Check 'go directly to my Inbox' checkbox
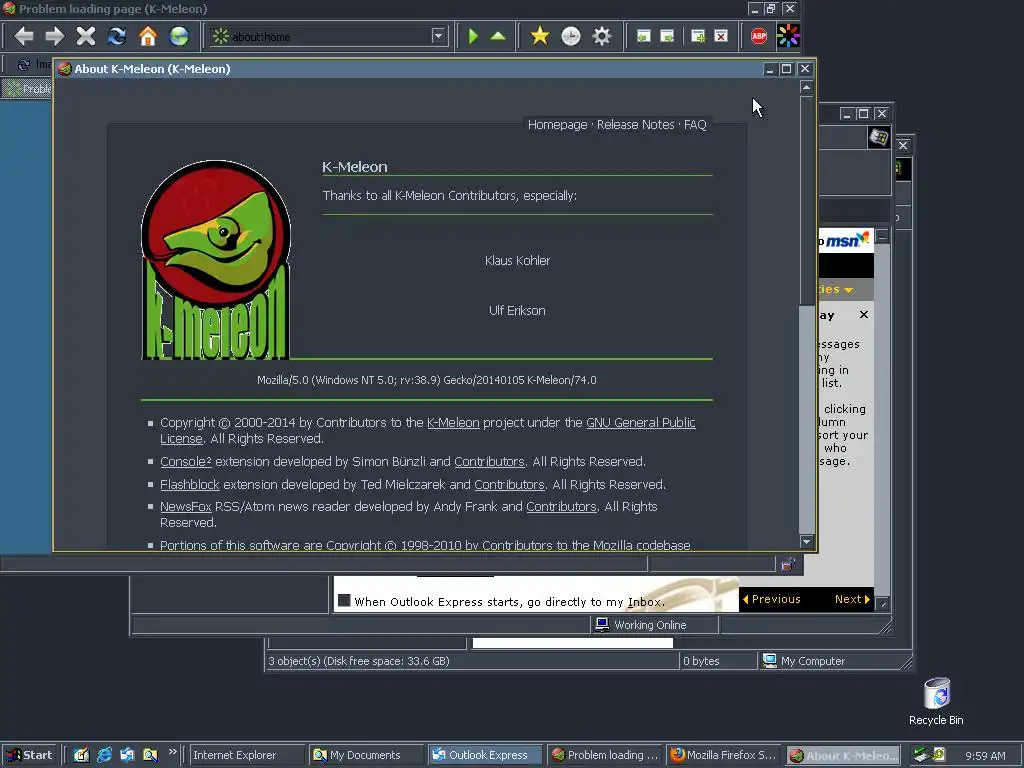 pos(344,600)
